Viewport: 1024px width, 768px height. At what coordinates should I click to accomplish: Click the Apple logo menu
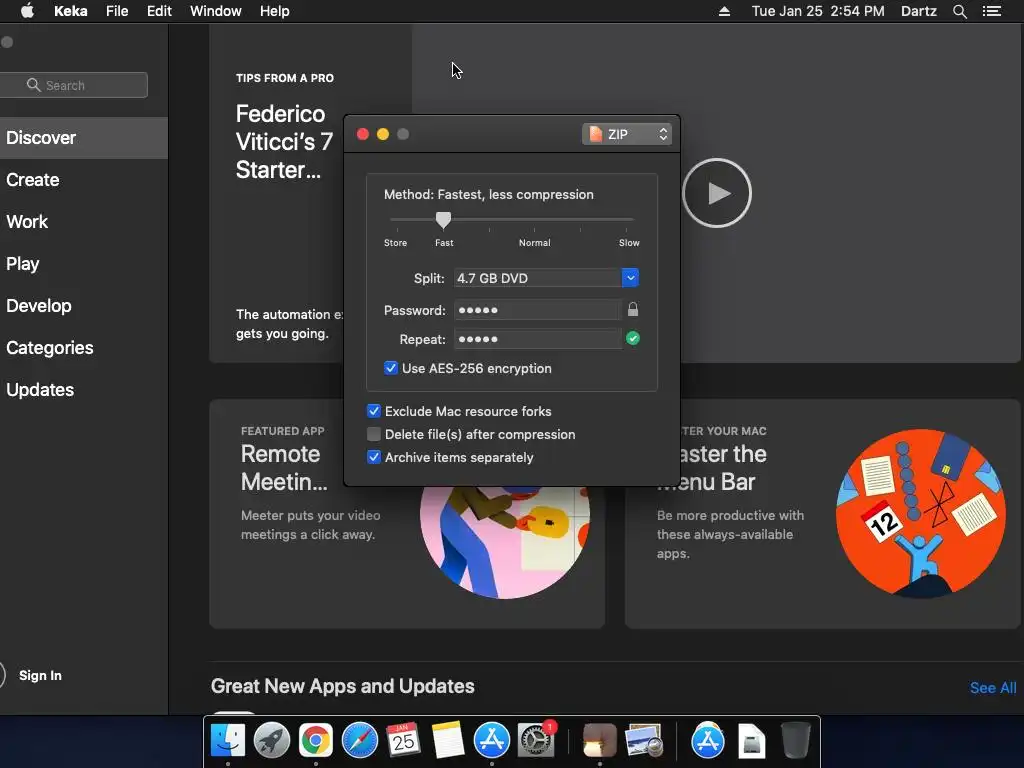coord(27,11)
